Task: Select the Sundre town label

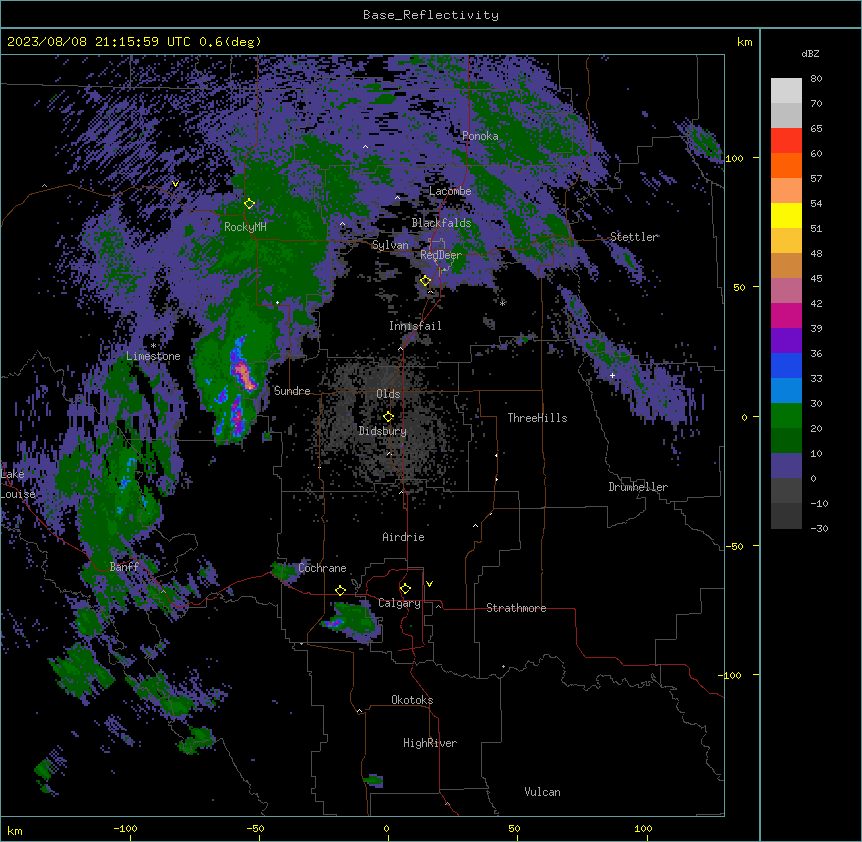Action: [x=292, y=391]
